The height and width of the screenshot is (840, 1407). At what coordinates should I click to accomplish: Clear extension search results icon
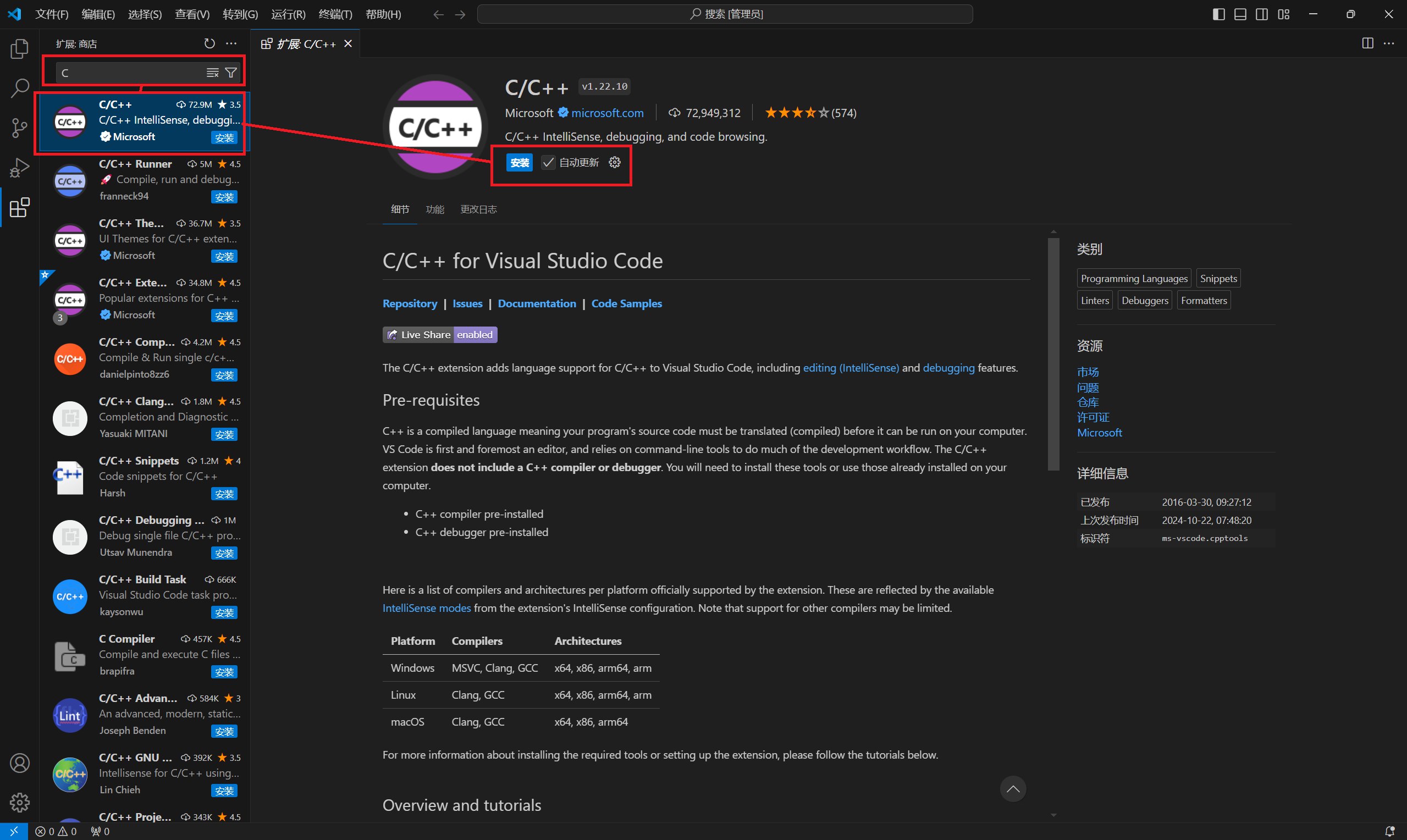(x=212, y=73)
